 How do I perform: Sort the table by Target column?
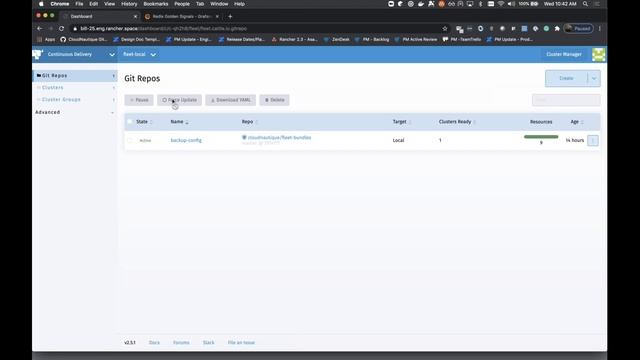[x=402, y=122]
